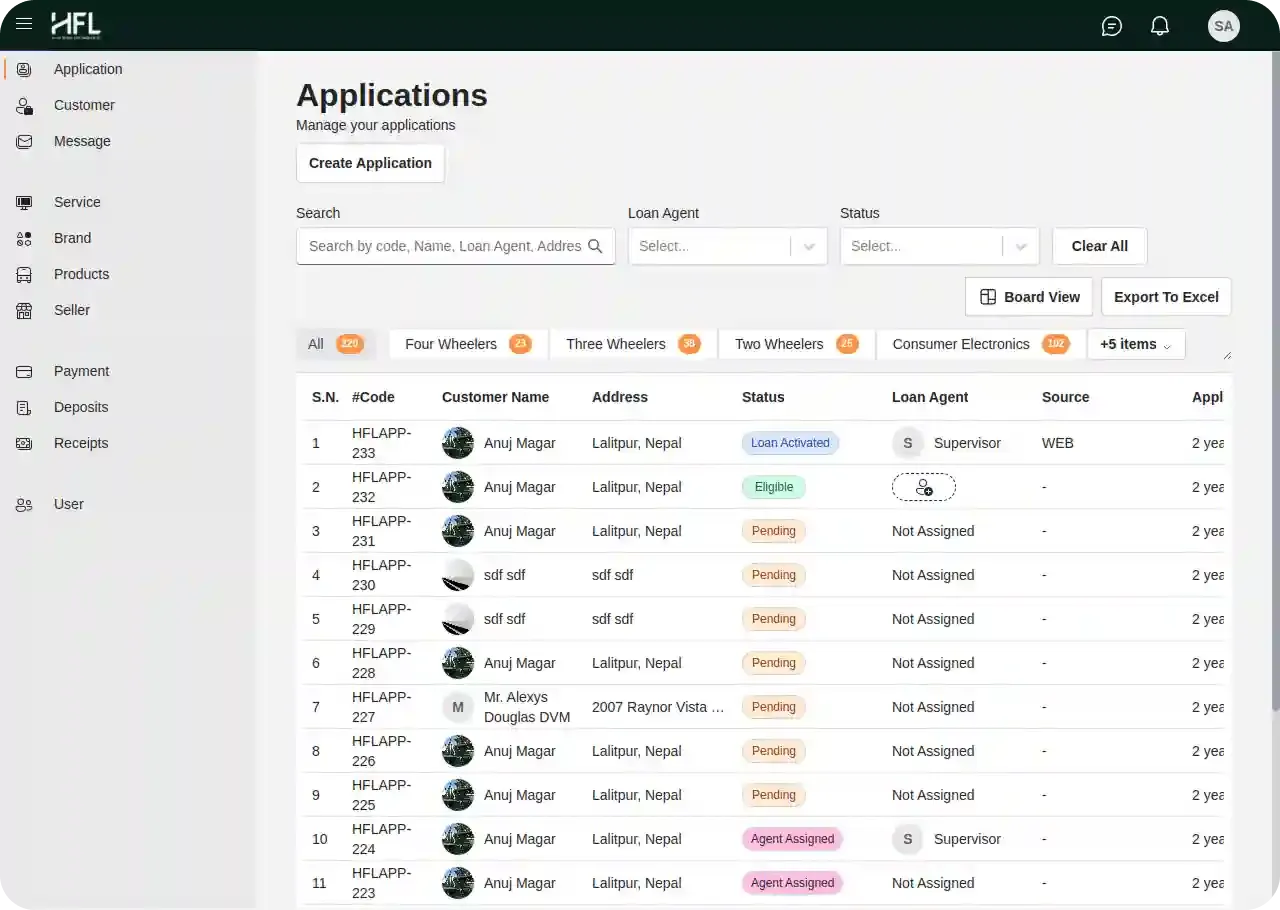Click the page vertical scrollbar
1280x910 pixels.
pos(1275,380)
